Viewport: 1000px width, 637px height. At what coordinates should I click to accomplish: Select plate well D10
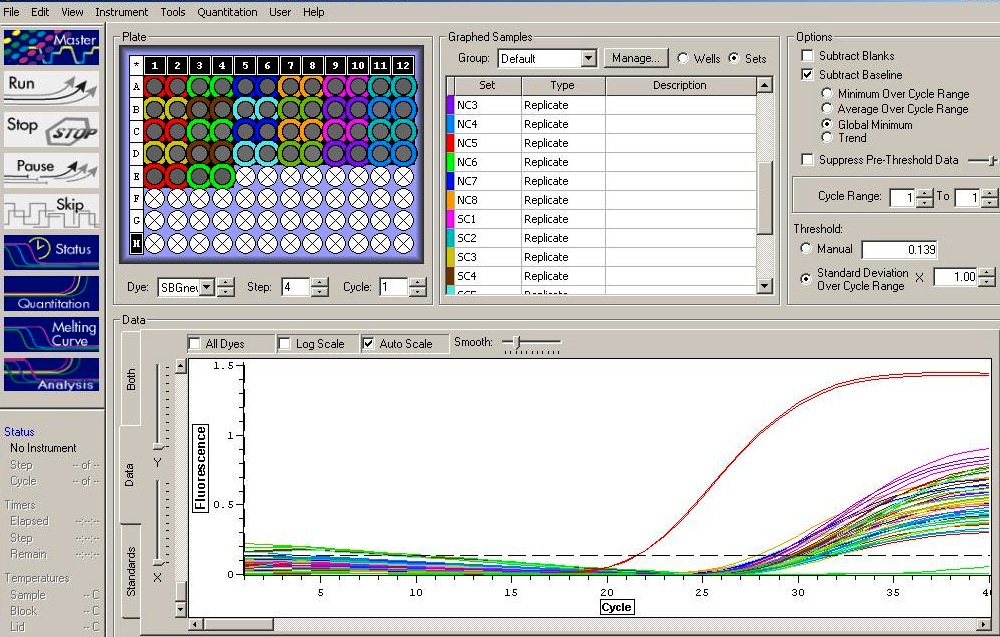(x=358, y=154)
